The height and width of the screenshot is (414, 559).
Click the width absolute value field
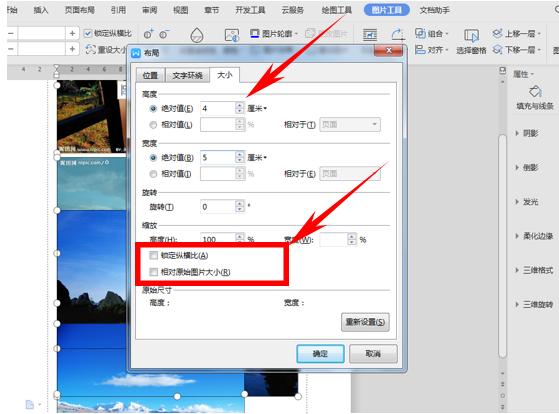pyautogui.click(x=217, y=158)
